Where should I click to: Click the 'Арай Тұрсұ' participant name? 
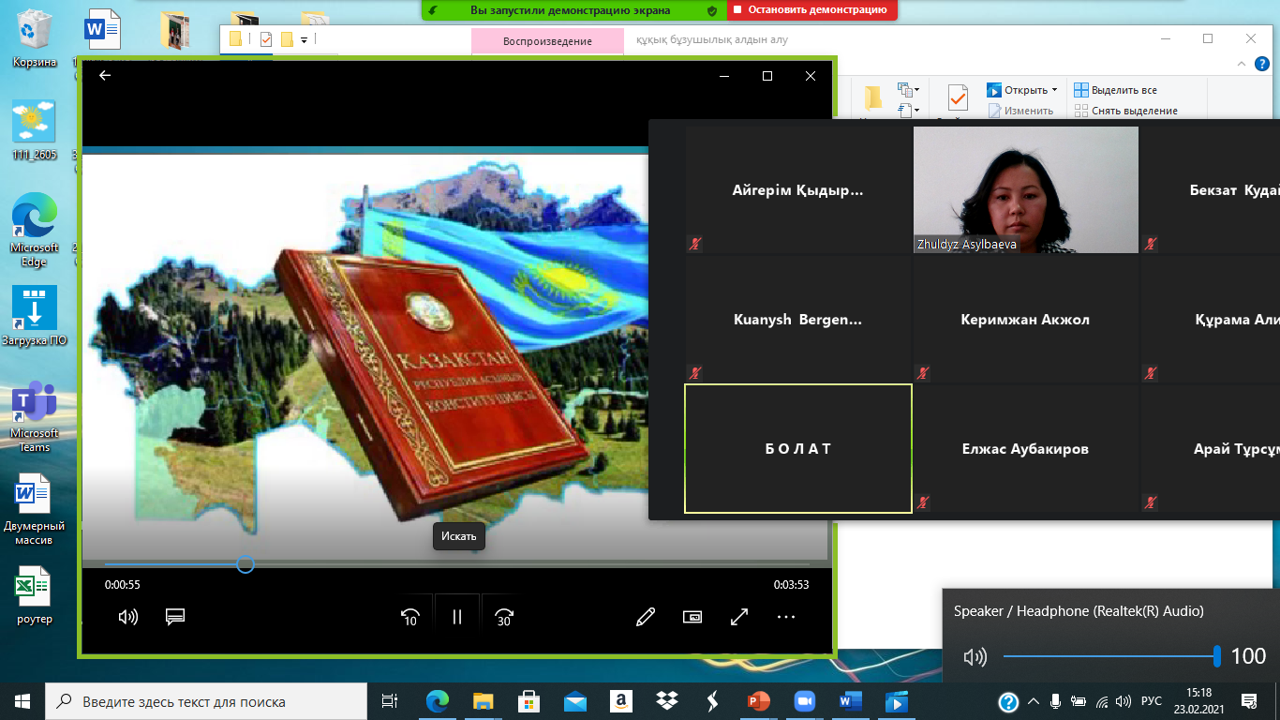(x=1236, y=449)
